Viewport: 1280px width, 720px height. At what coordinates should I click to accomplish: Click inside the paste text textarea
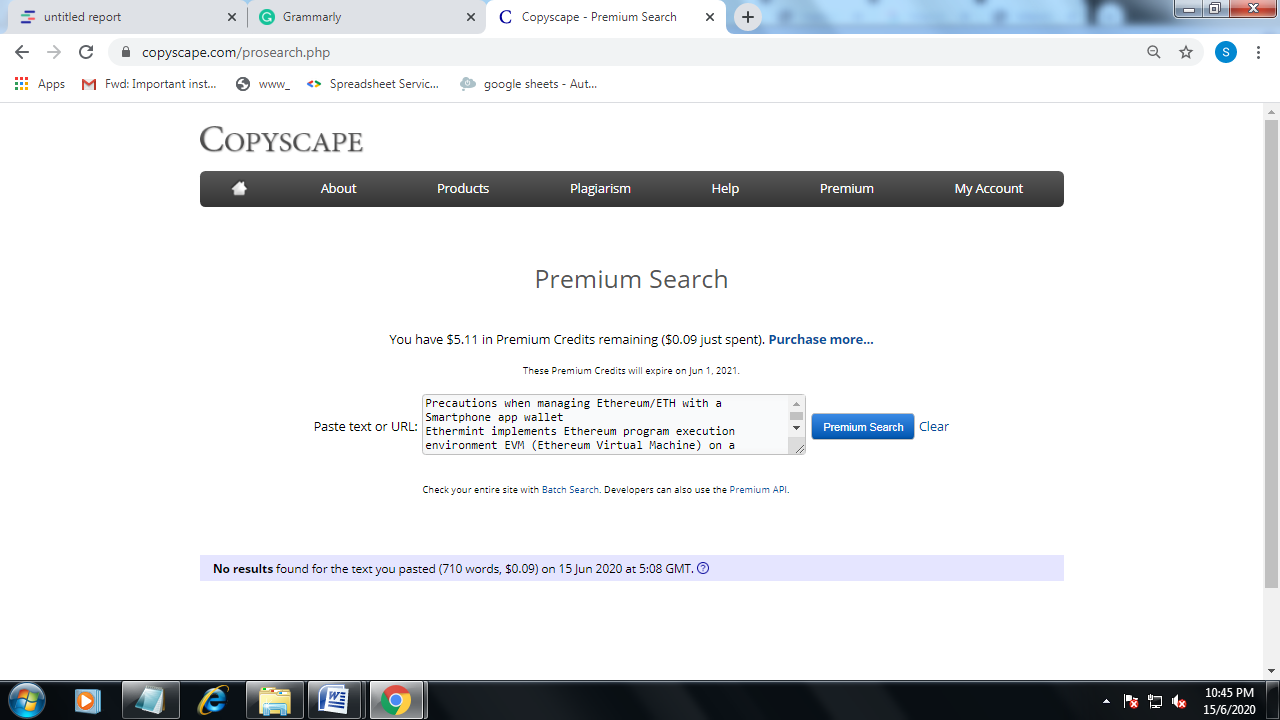pos(605,424)
